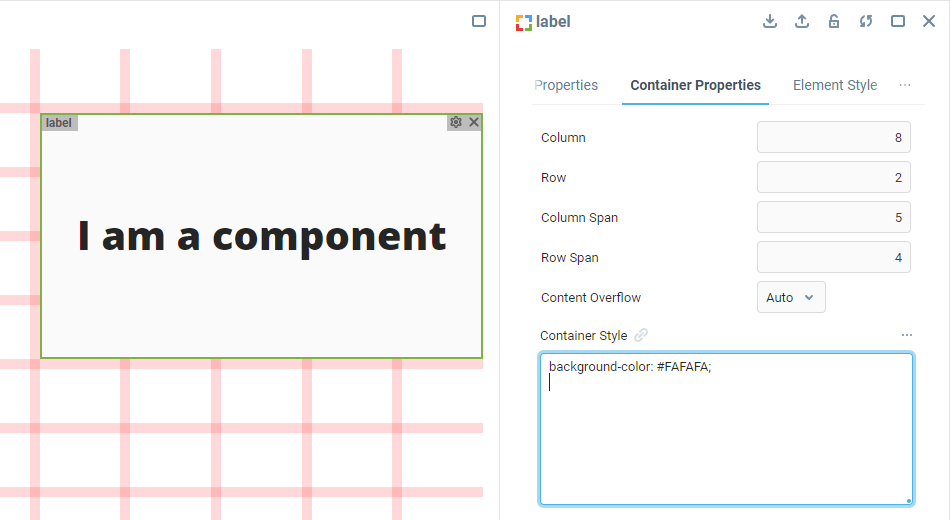The height and width of the screenshot is (520, 950).
Task: Maximize the label properties panel
Action: click(898, 21)
